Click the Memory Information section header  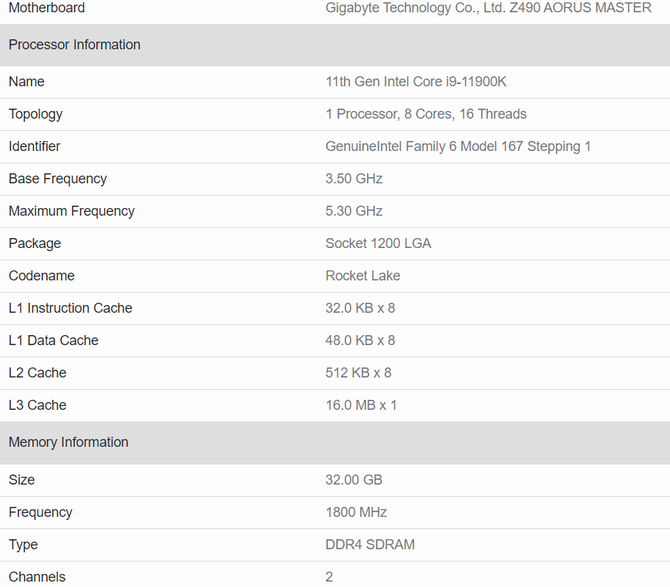tap(68, 443)
